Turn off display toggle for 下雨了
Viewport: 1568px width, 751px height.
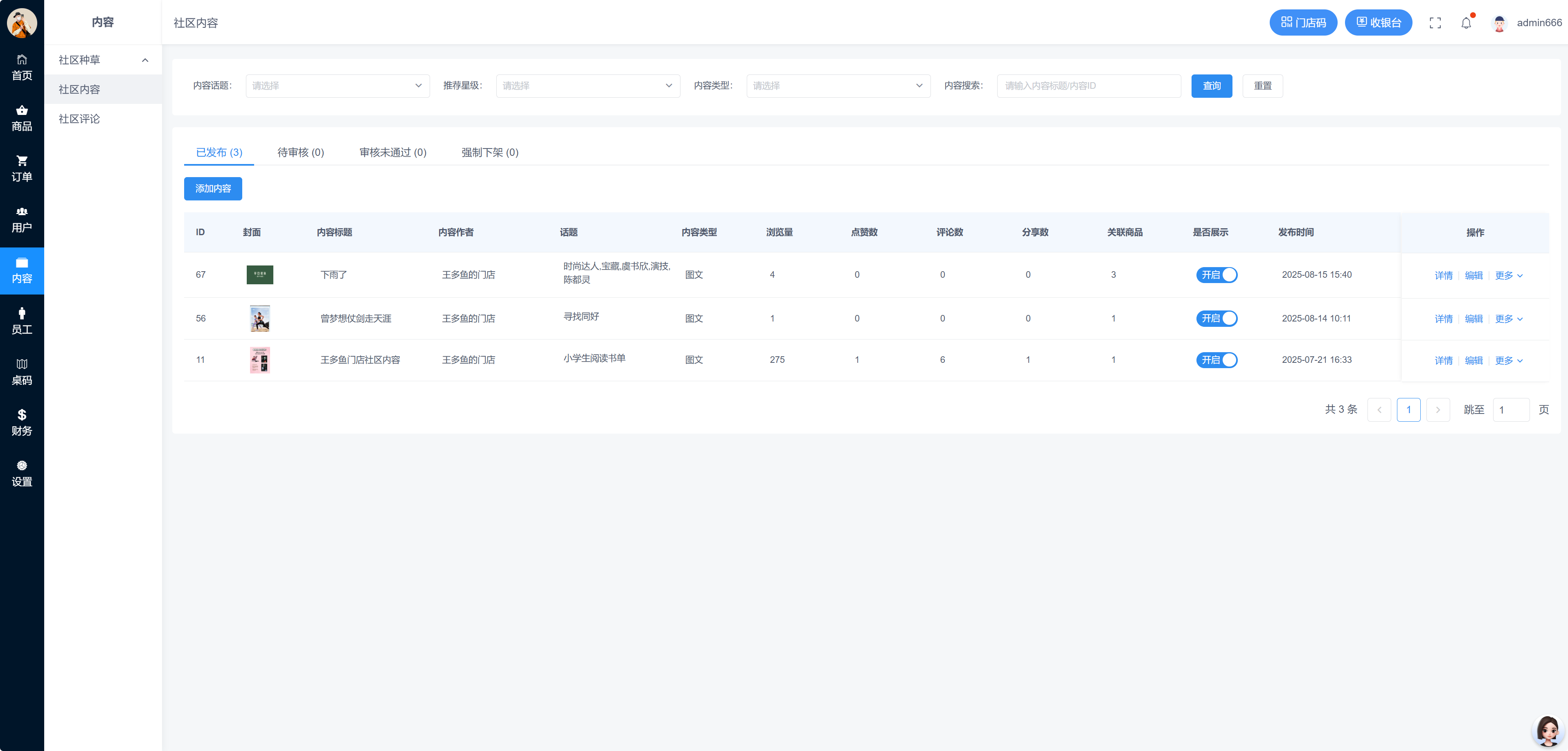tap(1216, 274)
